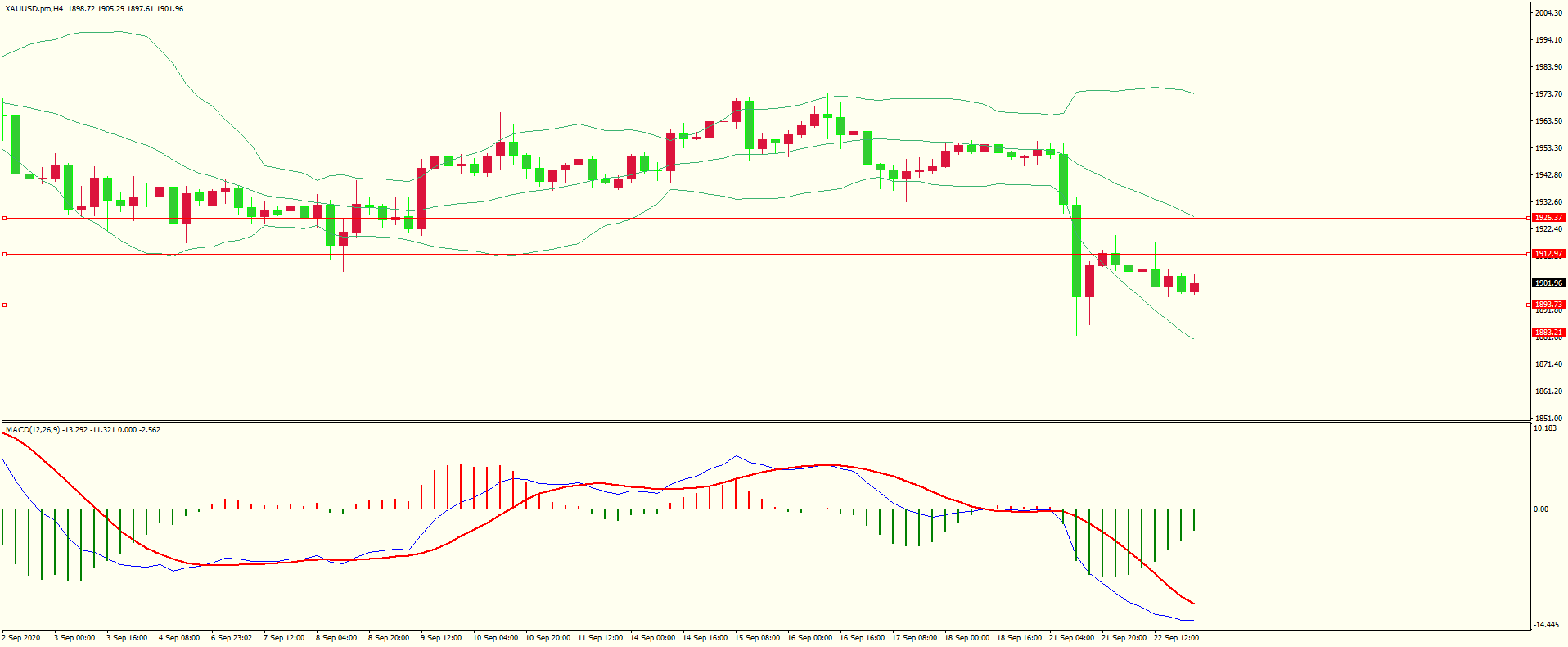Select the tallest green candle after 21 Sep 04:00
Viewport: 1568px width, 647px height.
point(1076,251)
